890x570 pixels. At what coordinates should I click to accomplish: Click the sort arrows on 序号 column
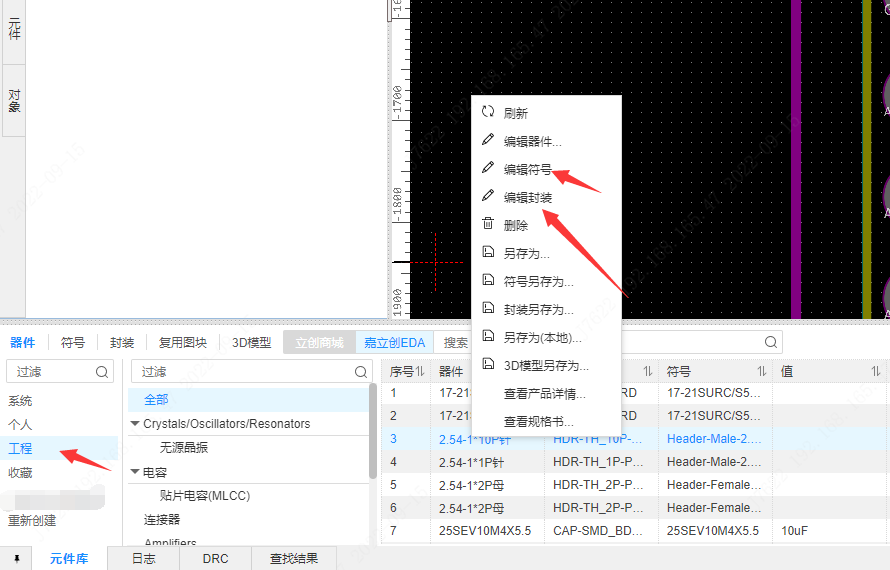coord(420,371)
